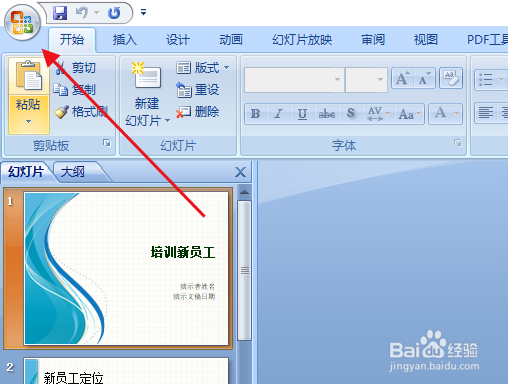Open the Aa change case menu
Image resolution: width=508 pixels, height=384 pixels.
pos(410,114)
